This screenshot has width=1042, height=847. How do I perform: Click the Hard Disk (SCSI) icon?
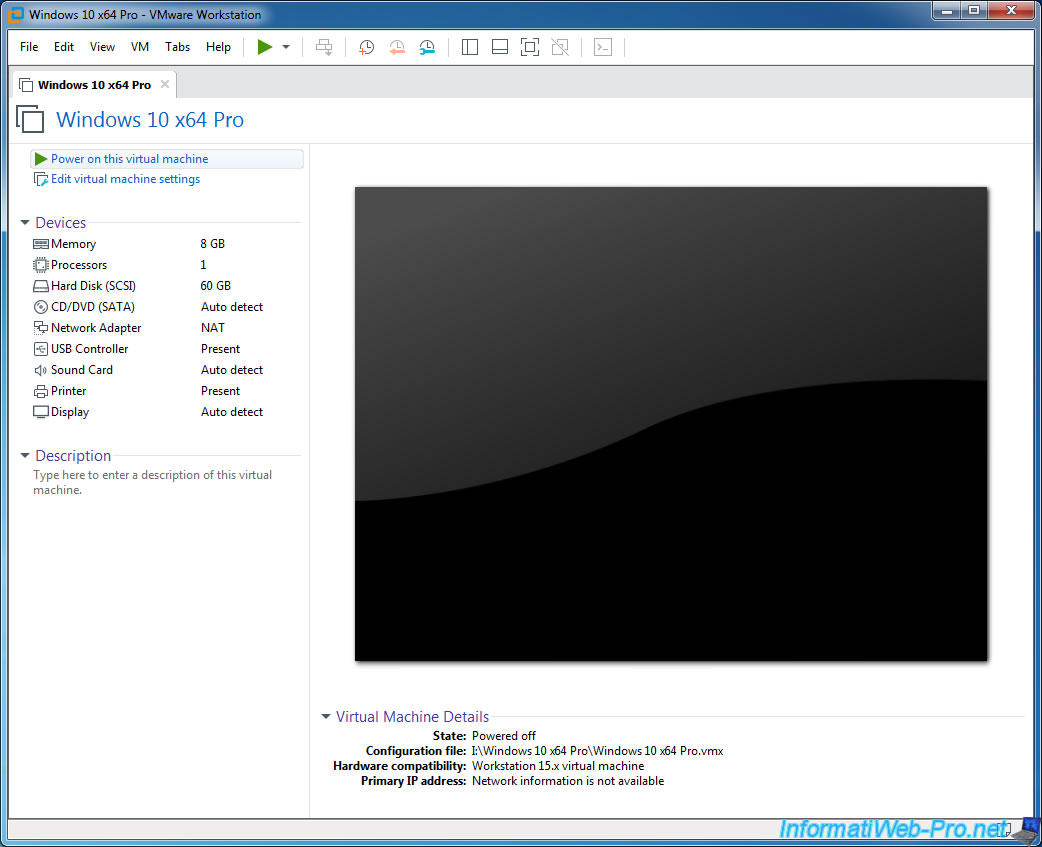(x=41, y=286)
